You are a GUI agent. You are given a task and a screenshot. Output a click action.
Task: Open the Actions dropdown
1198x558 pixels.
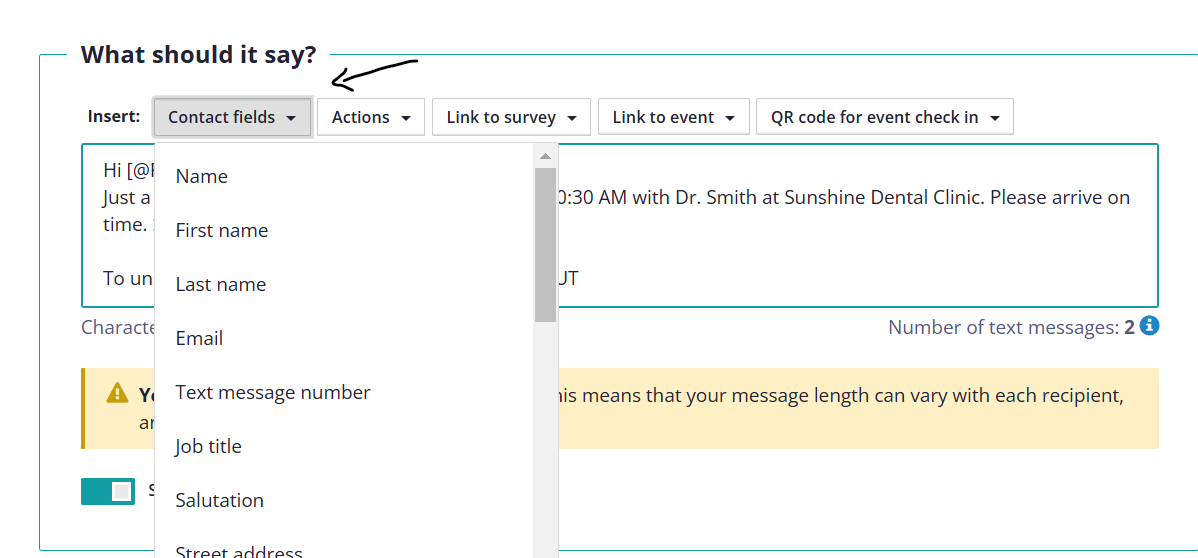pyautogui.click(x=371, y=117)
